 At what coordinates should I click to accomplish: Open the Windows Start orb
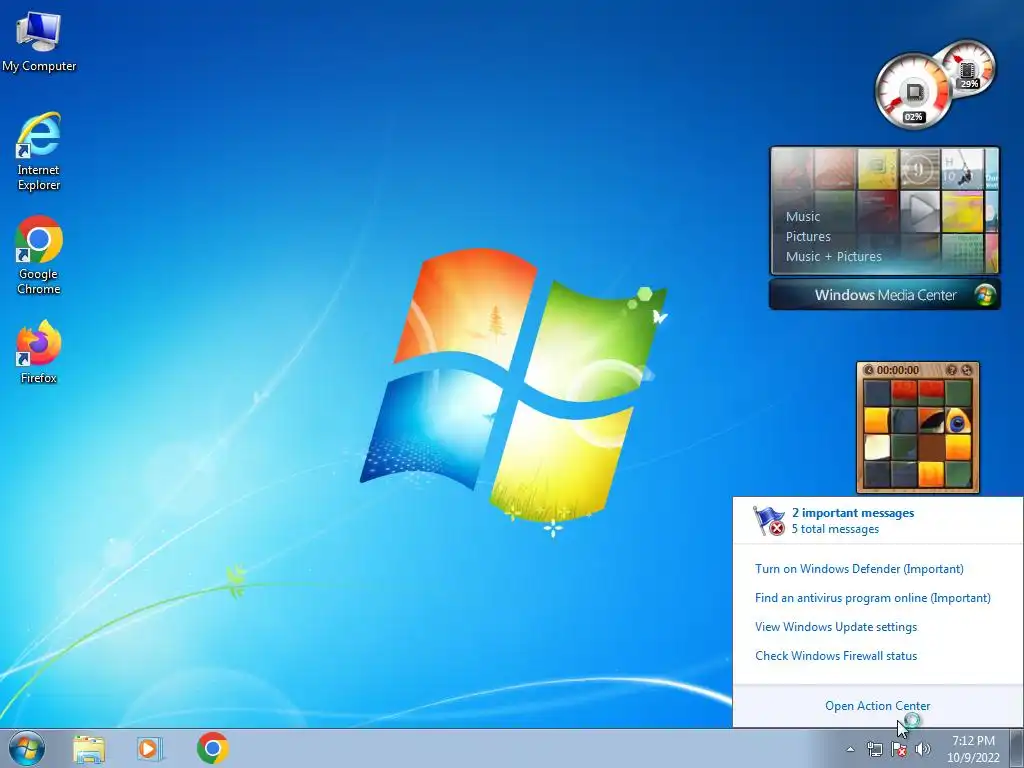[x=27, y=748]
